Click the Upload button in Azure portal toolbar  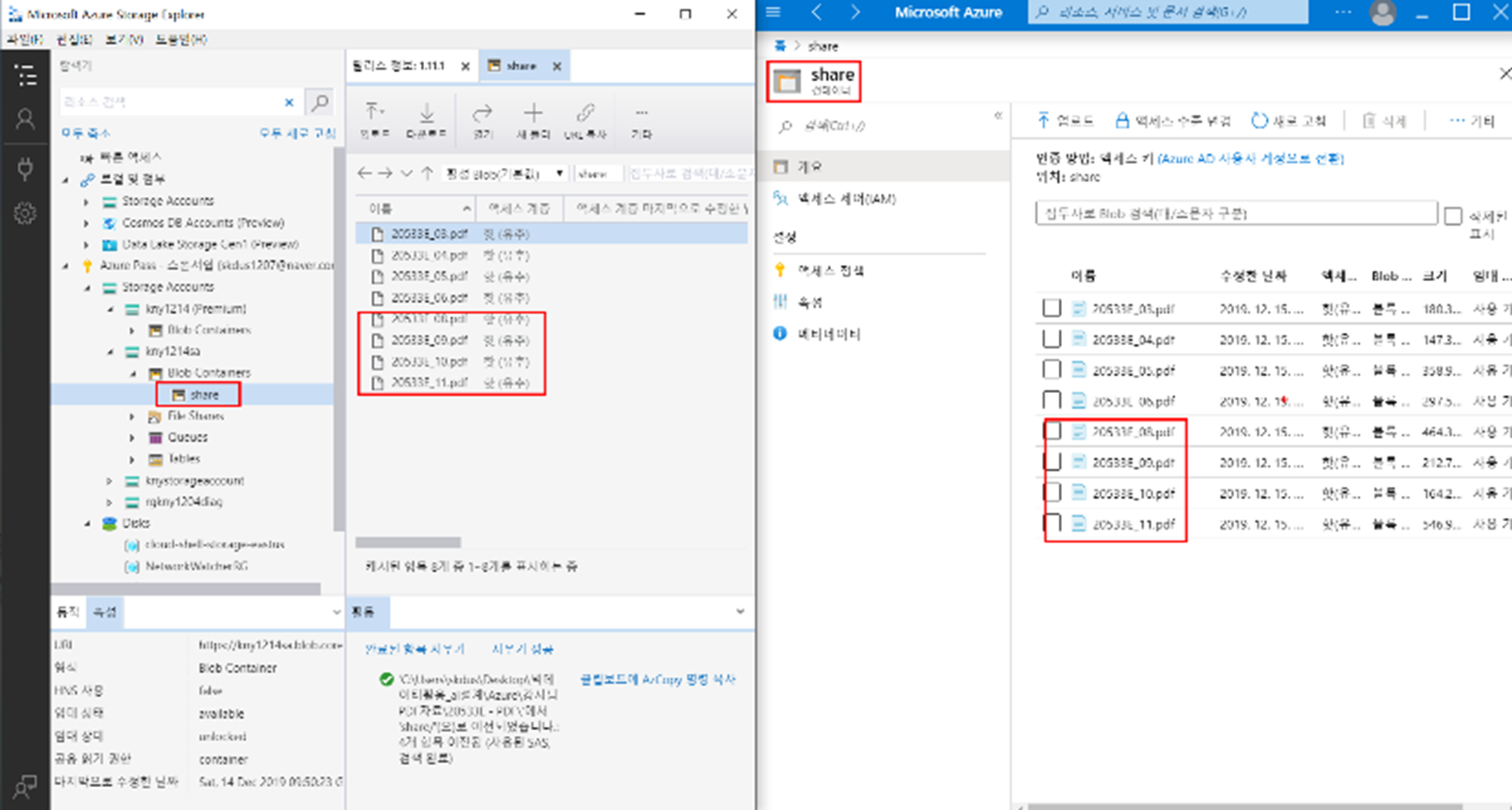(1065, 120)
